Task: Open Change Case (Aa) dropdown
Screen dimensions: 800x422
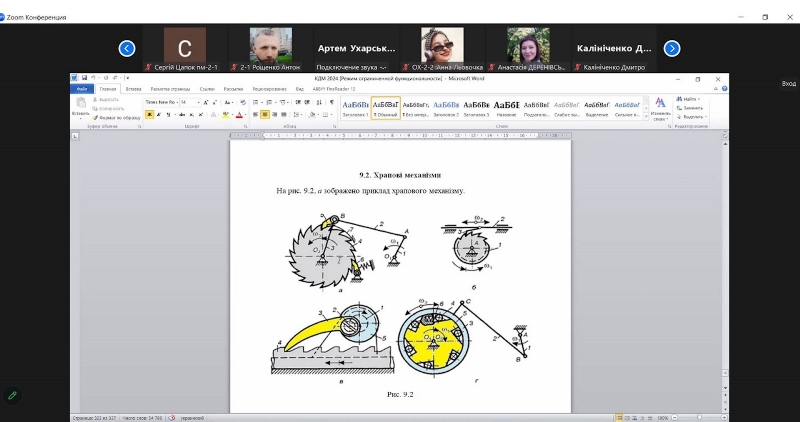Action: (229, 103)
